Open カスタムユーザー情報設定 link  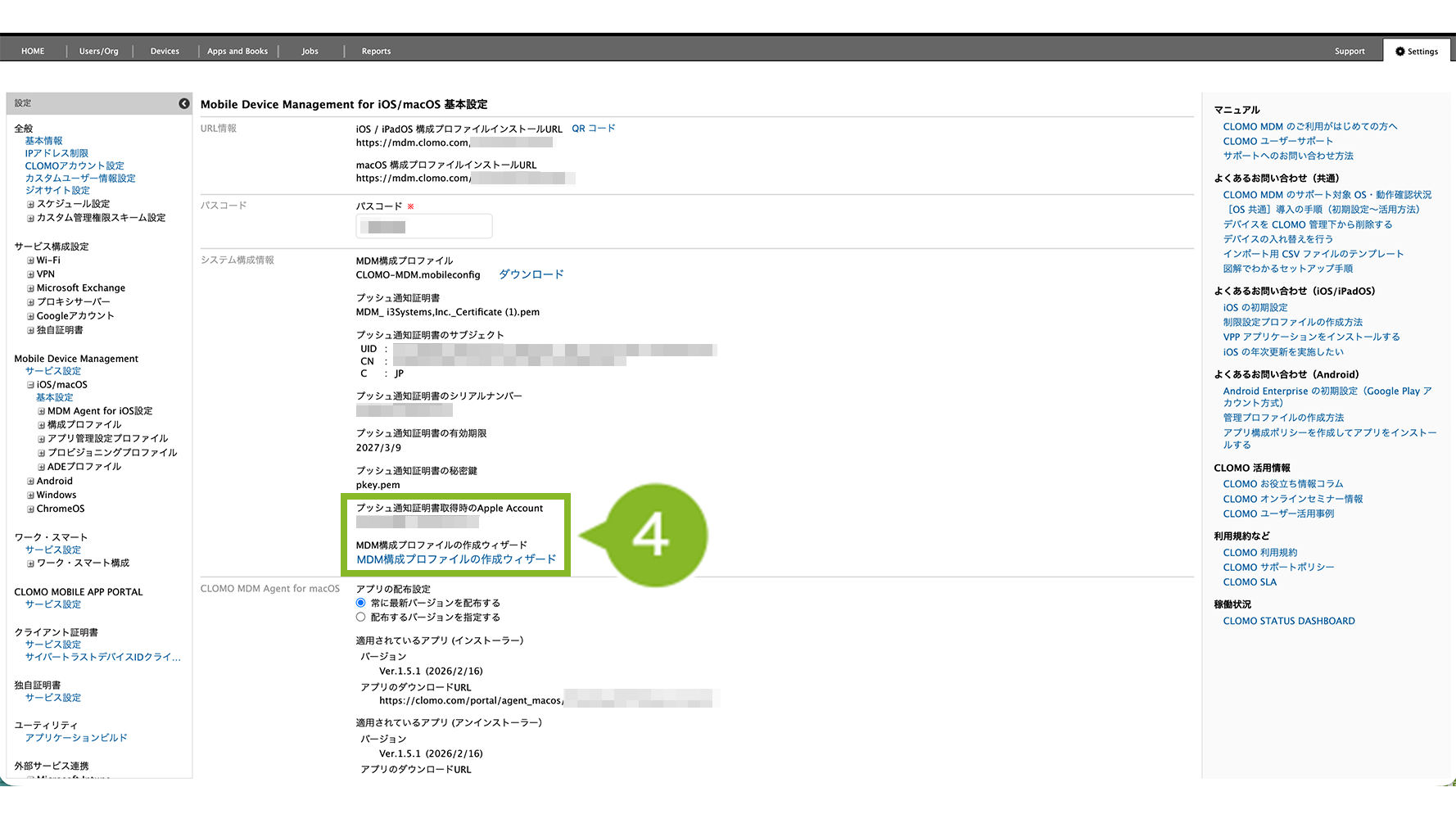pos(80,178)
